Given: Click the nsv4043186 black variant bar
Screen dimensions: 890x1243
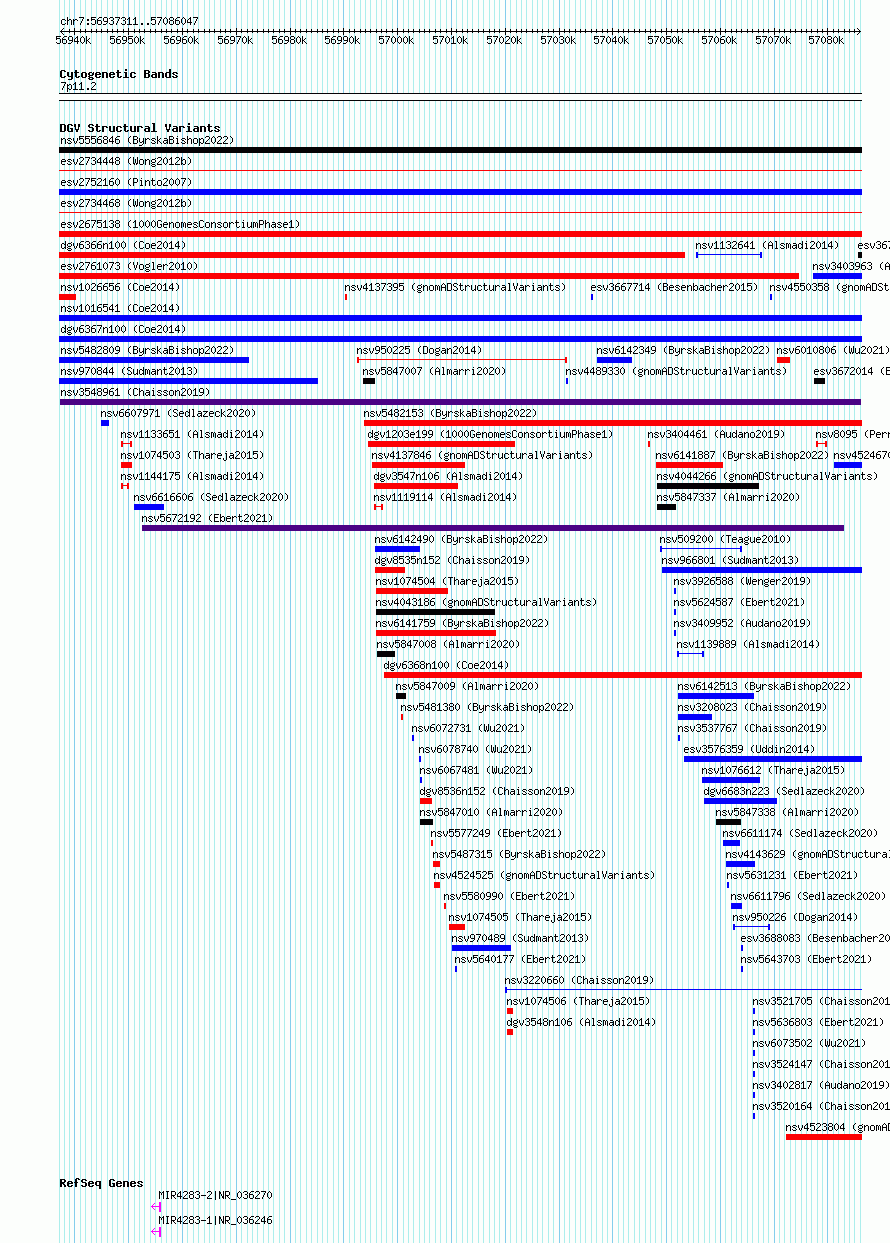Looking at the screenshot, I should (435, 612).
